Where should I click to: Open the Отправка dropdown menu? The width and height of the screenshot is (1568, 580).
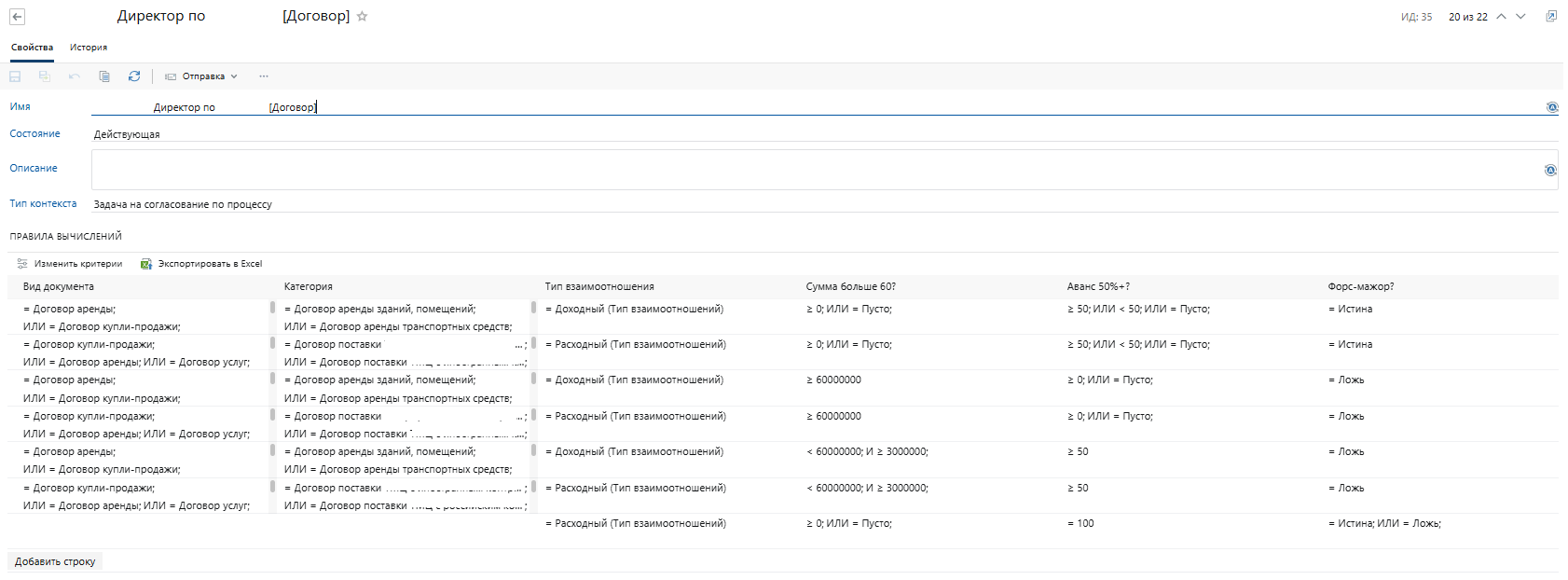[x=201, y=76]
